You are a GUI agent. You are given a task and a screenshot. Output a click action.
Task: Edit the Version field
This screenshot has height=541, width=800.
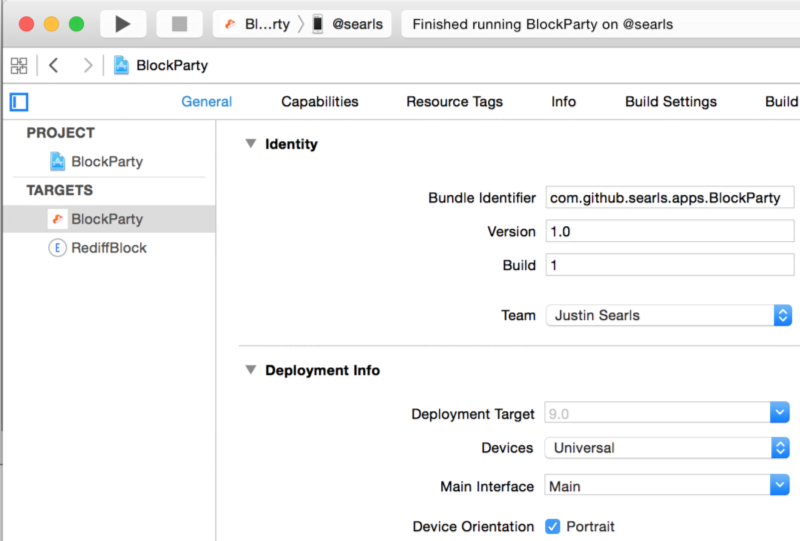[669, 231]
